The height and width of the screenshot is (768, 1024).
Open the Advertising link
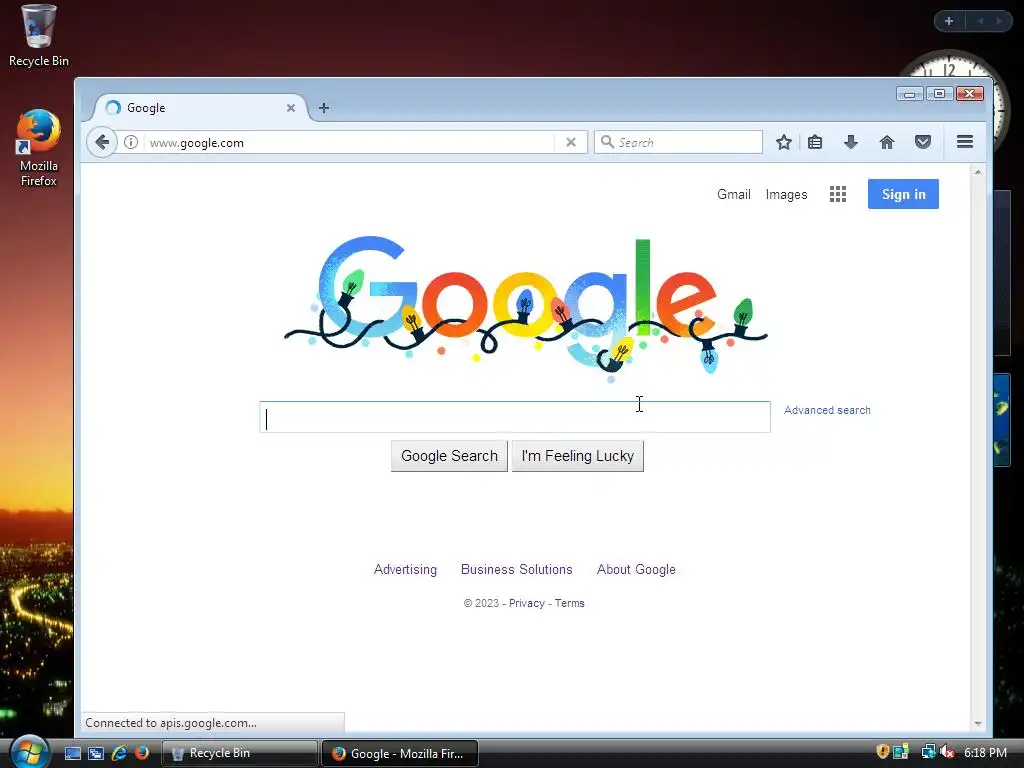(405, 569)
